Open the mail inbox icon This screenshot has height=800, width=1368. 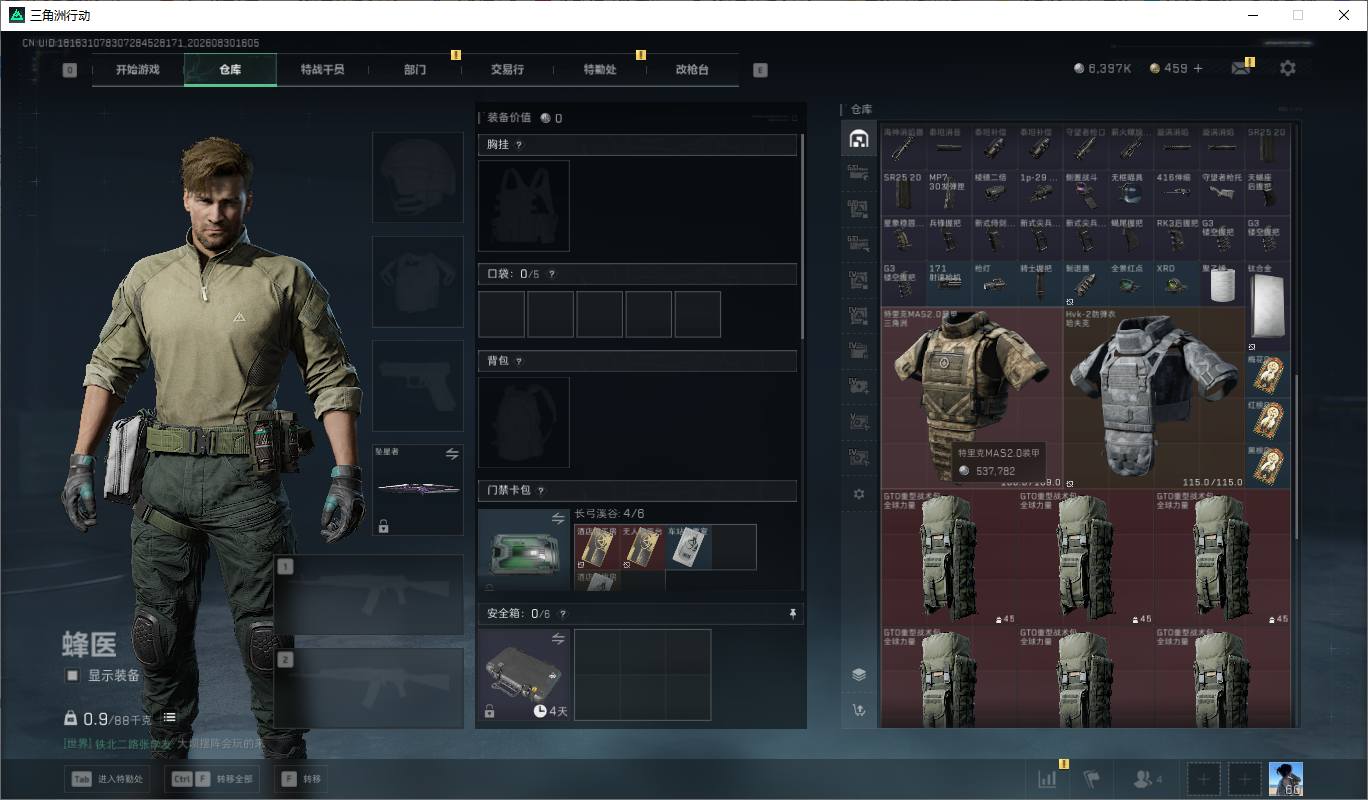pyautogui.click(x=1241, y=68)
